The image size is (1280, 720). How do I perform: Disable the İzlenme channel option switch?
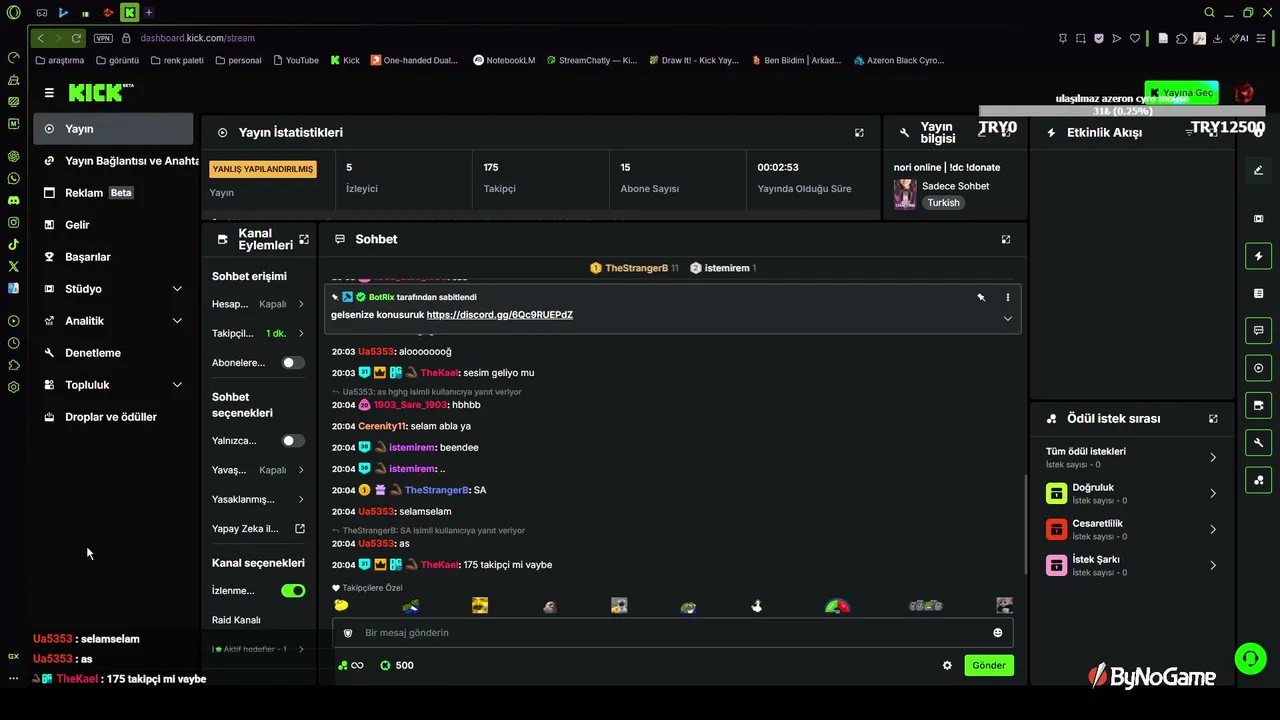[x=293, y=591]
